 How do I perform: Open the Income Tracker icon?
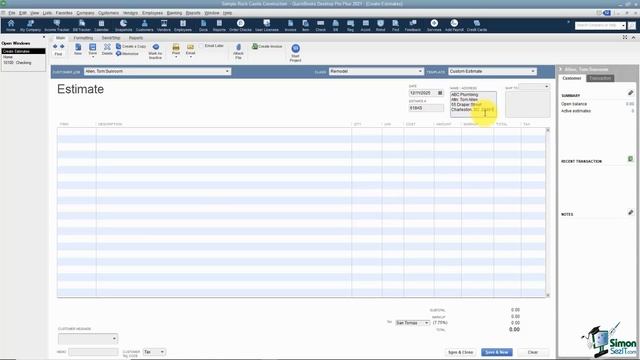click(x=57, y=25)
